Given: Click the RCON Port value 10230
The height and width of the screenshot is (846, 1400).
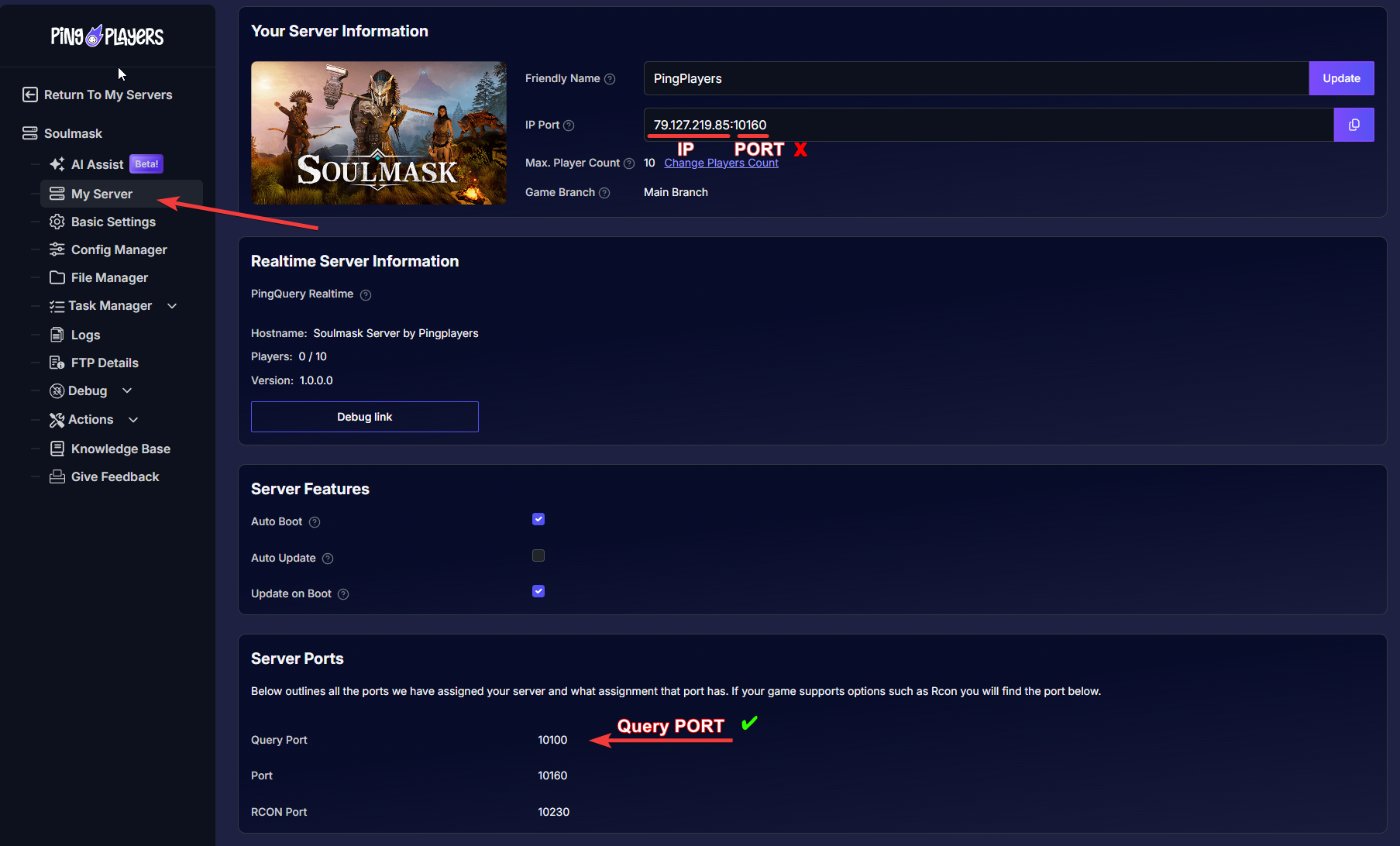Looking at the screenshot, I should pos(553,812).
